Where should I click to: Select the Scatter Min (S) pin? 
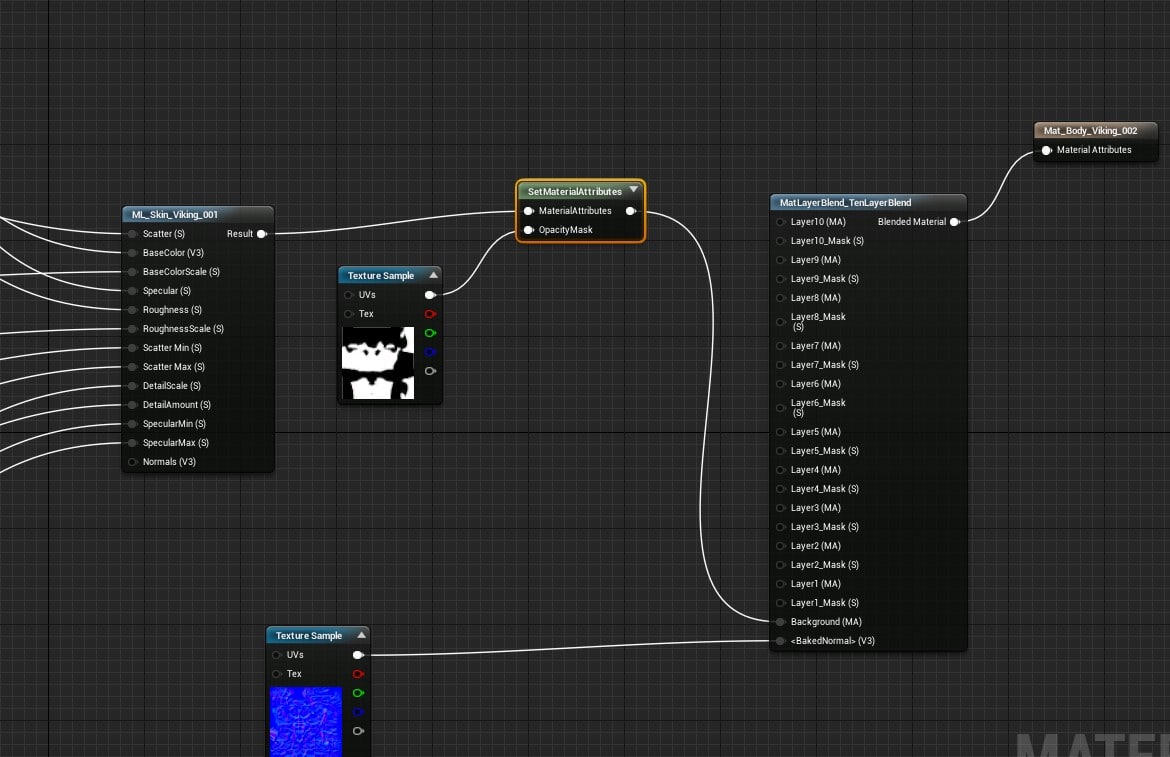(133, 348)
